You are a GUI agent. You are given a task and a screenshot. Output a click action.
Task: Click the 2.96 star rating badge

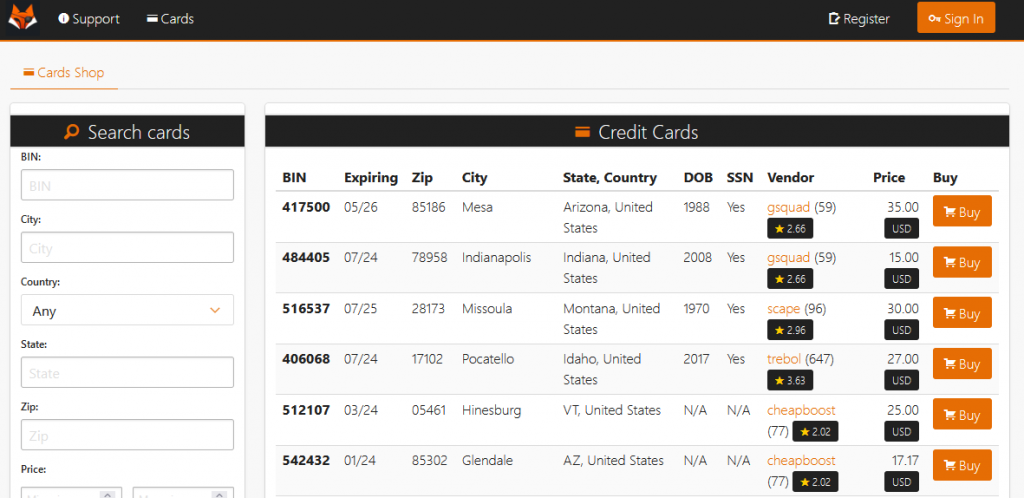[790, 330]
